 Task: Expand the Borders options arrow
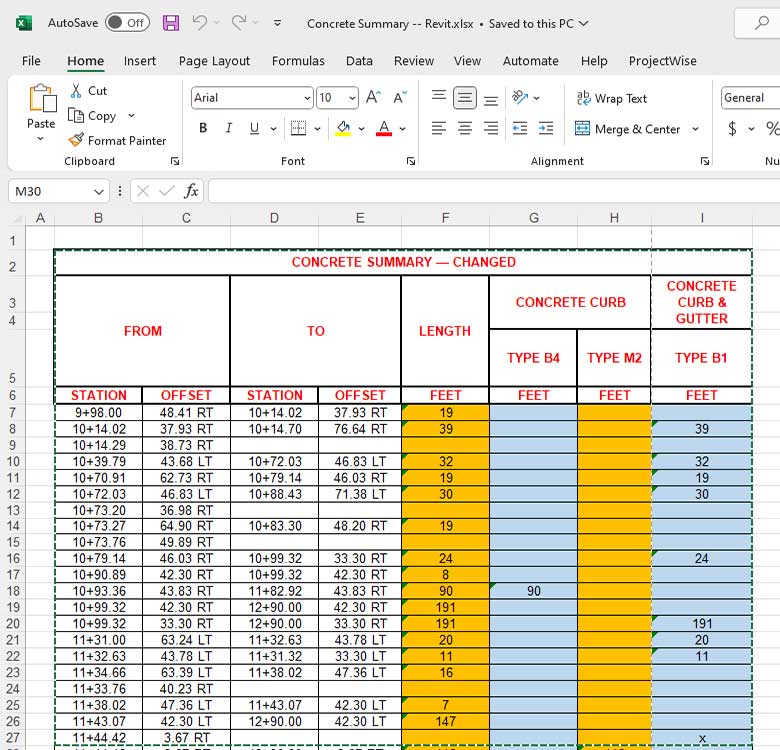pos(317,129)
